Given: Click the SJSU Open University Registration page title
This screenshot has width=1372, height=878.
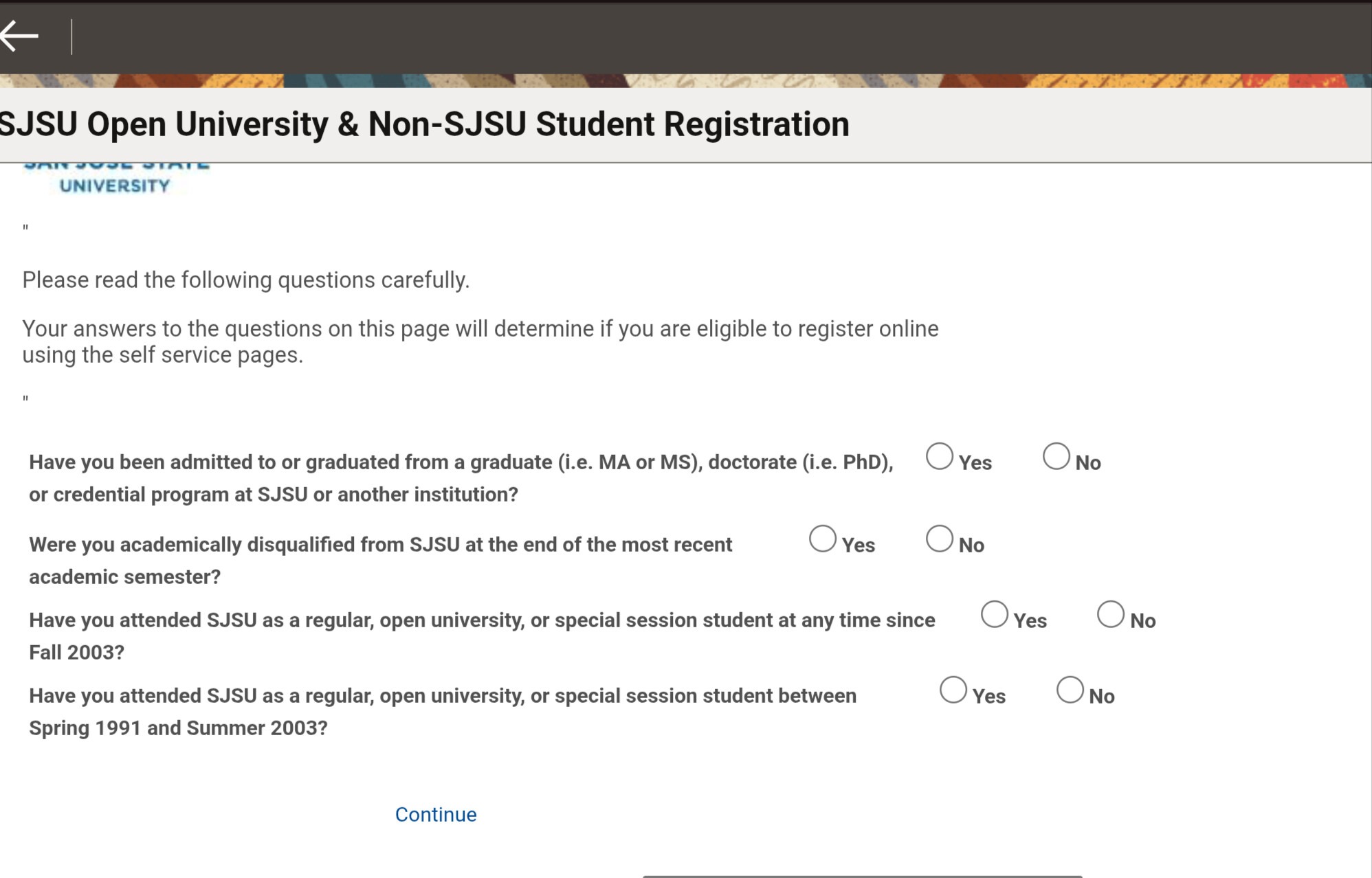Looking at the screenshot, I should click(425, 124).
